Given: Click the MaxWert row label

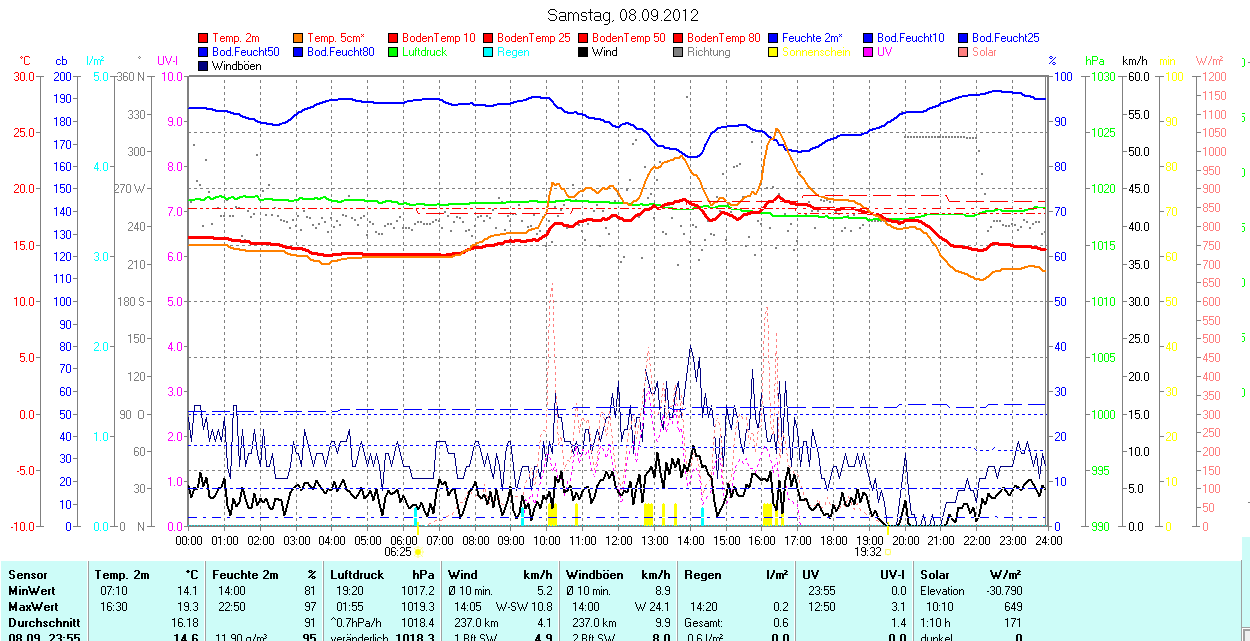Looking at the screenshot, I should (x=33, y=607).
